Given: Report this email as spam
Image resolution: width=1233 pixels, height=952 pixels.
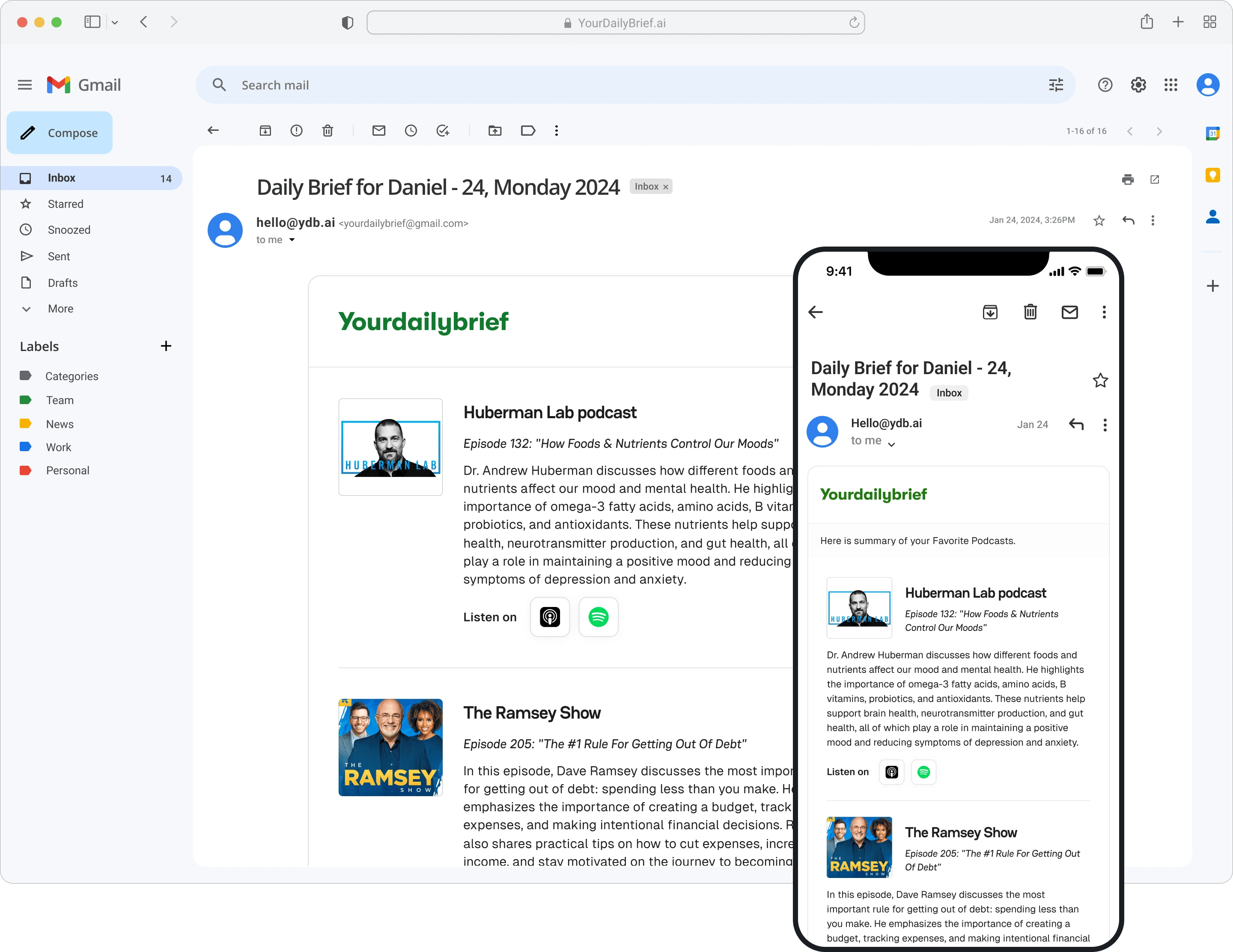Looking at the screenshot, I should click(x=296, y=131).
